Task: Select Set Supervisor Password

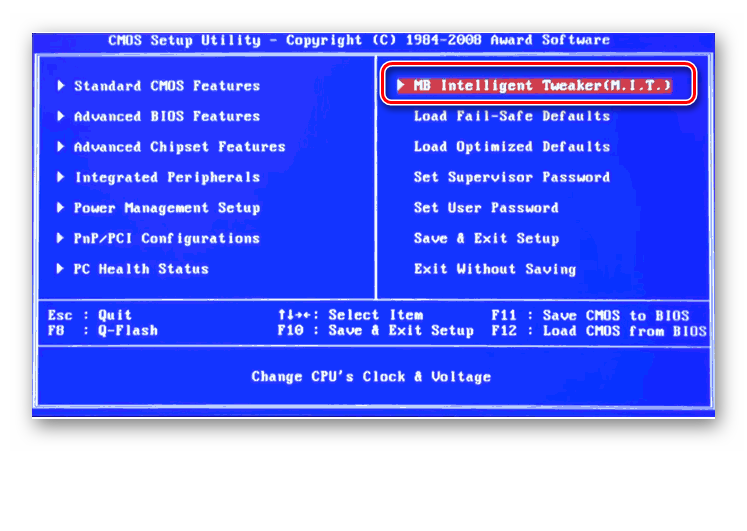Action: (x=512, y=177)
